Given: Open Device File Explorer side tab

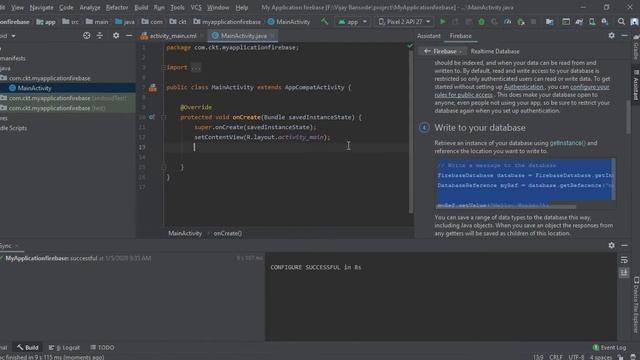Looking at the screenshot, I should tap(636, 304).
